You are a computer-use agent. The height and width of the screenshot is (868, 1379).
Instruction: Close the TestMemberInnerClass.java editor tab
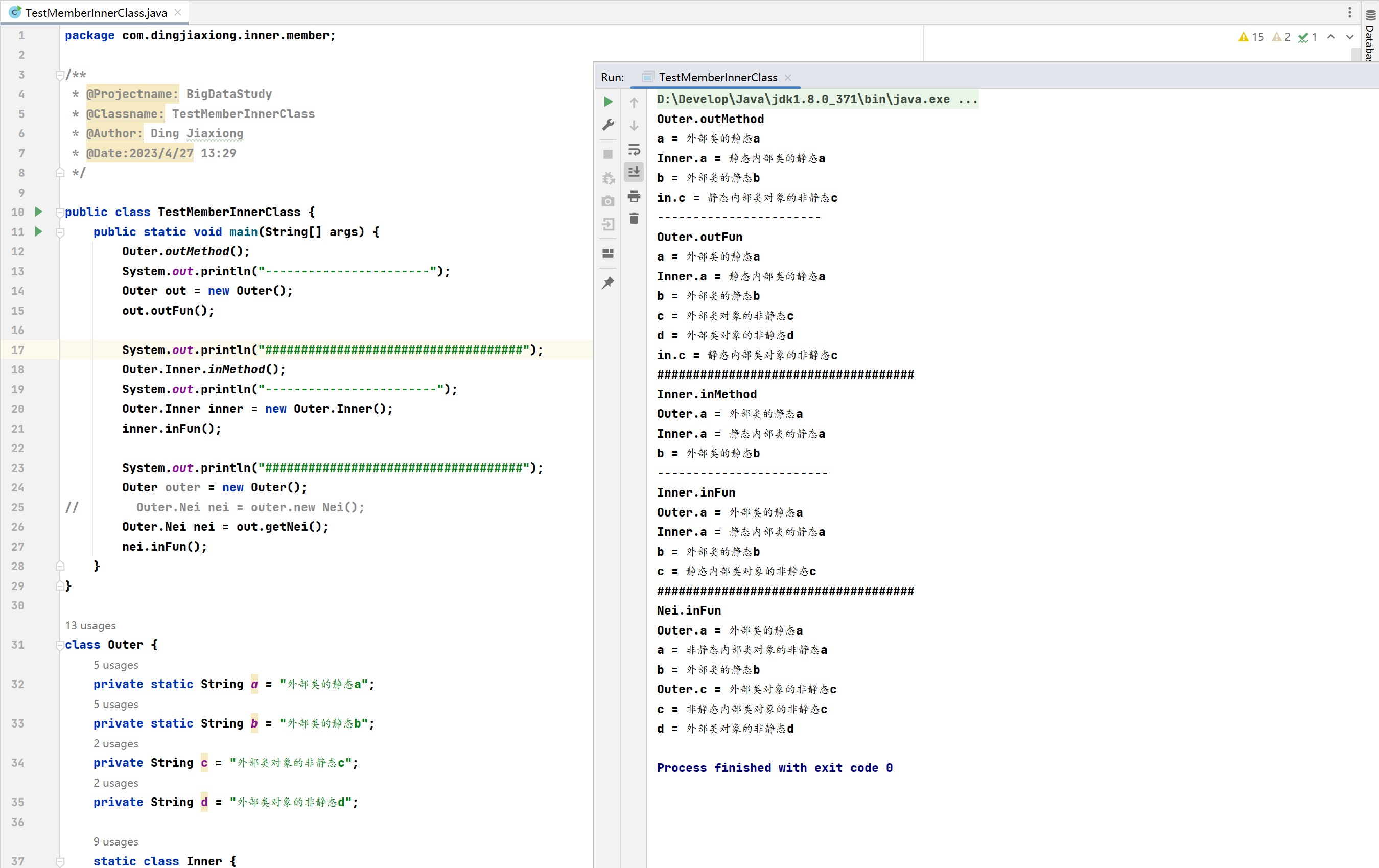tap(178, 12)
